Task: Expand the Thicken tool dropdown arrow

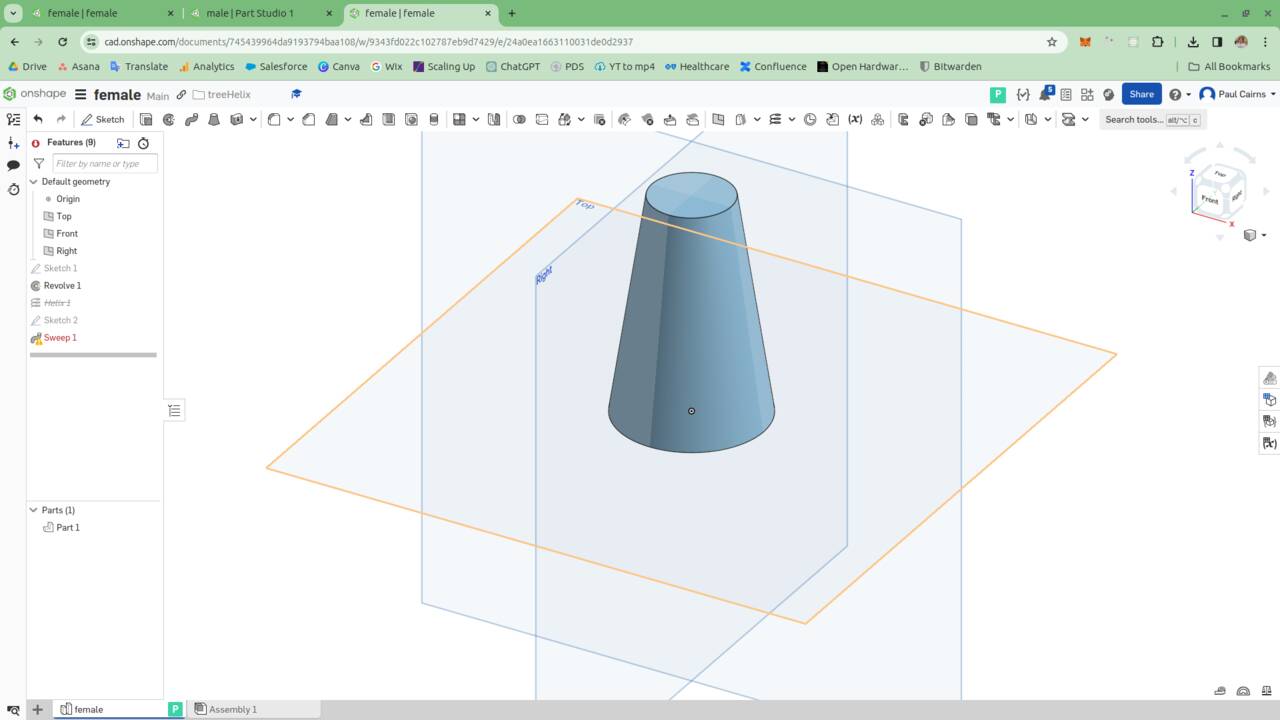Action: point(253,119)
